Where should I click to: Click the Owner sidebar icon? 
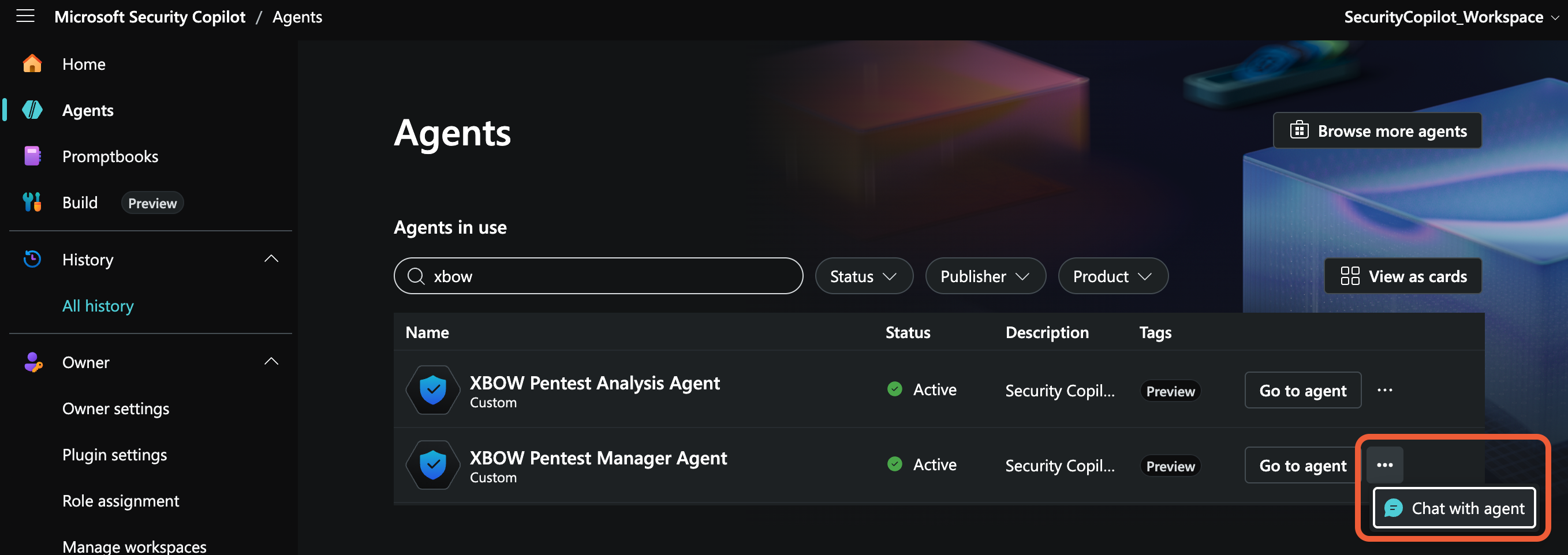tap(33, 362)
